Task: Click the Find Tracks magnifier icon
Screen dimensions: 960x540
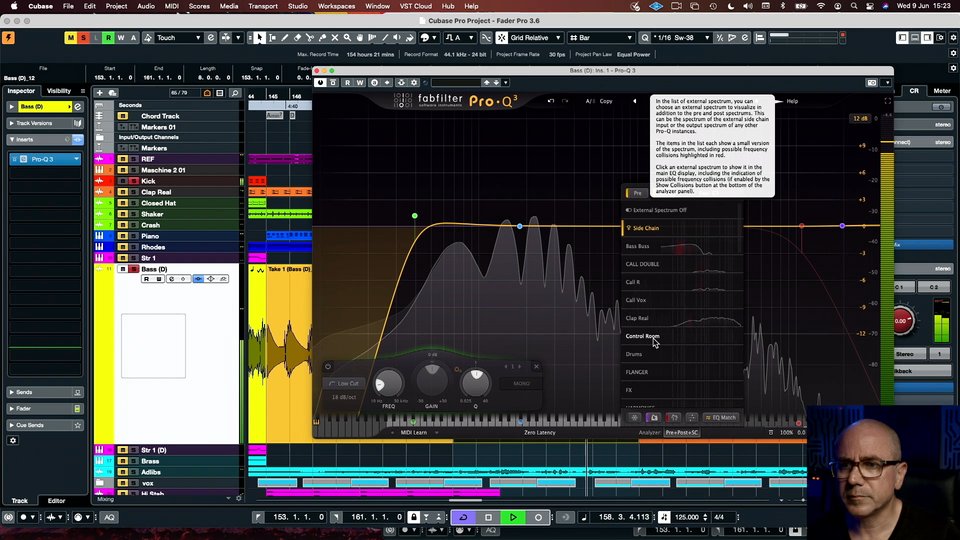Action: pyautogui.click(x=235, y=93)
